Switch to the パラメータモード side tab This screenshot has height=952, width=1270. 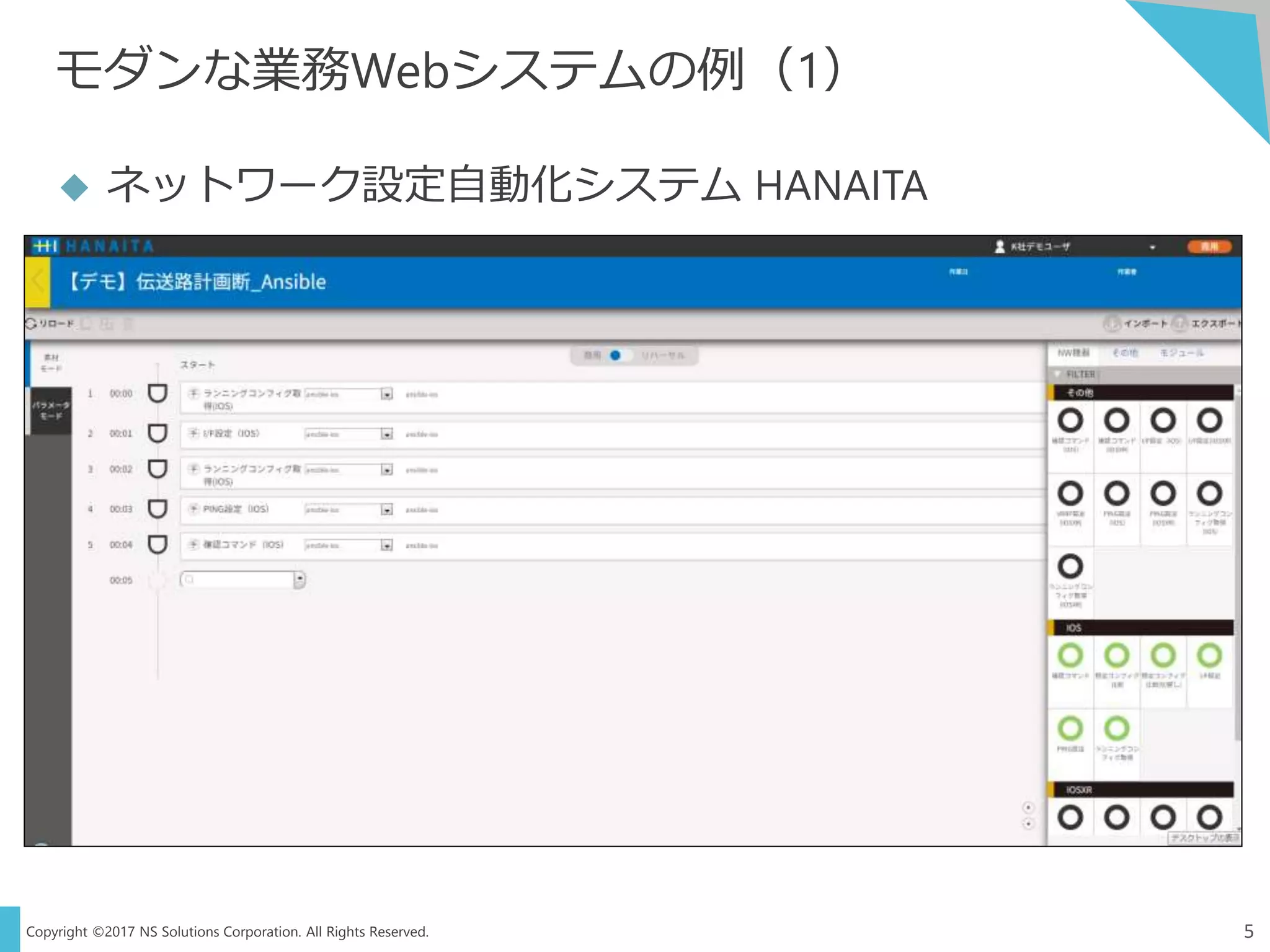point(51,410)
